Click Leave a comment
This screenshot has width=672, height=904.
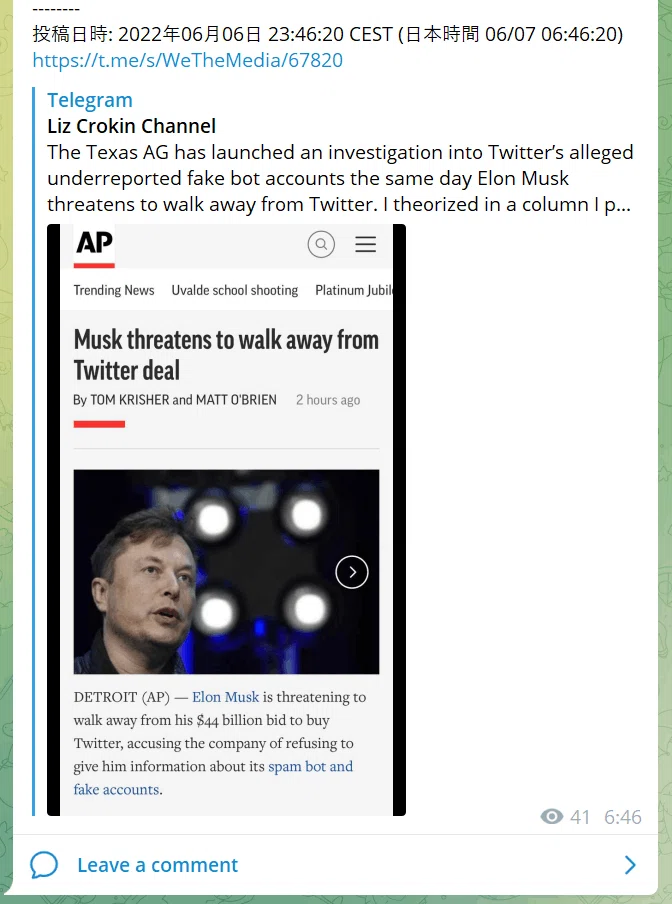(x=157, y=865)
